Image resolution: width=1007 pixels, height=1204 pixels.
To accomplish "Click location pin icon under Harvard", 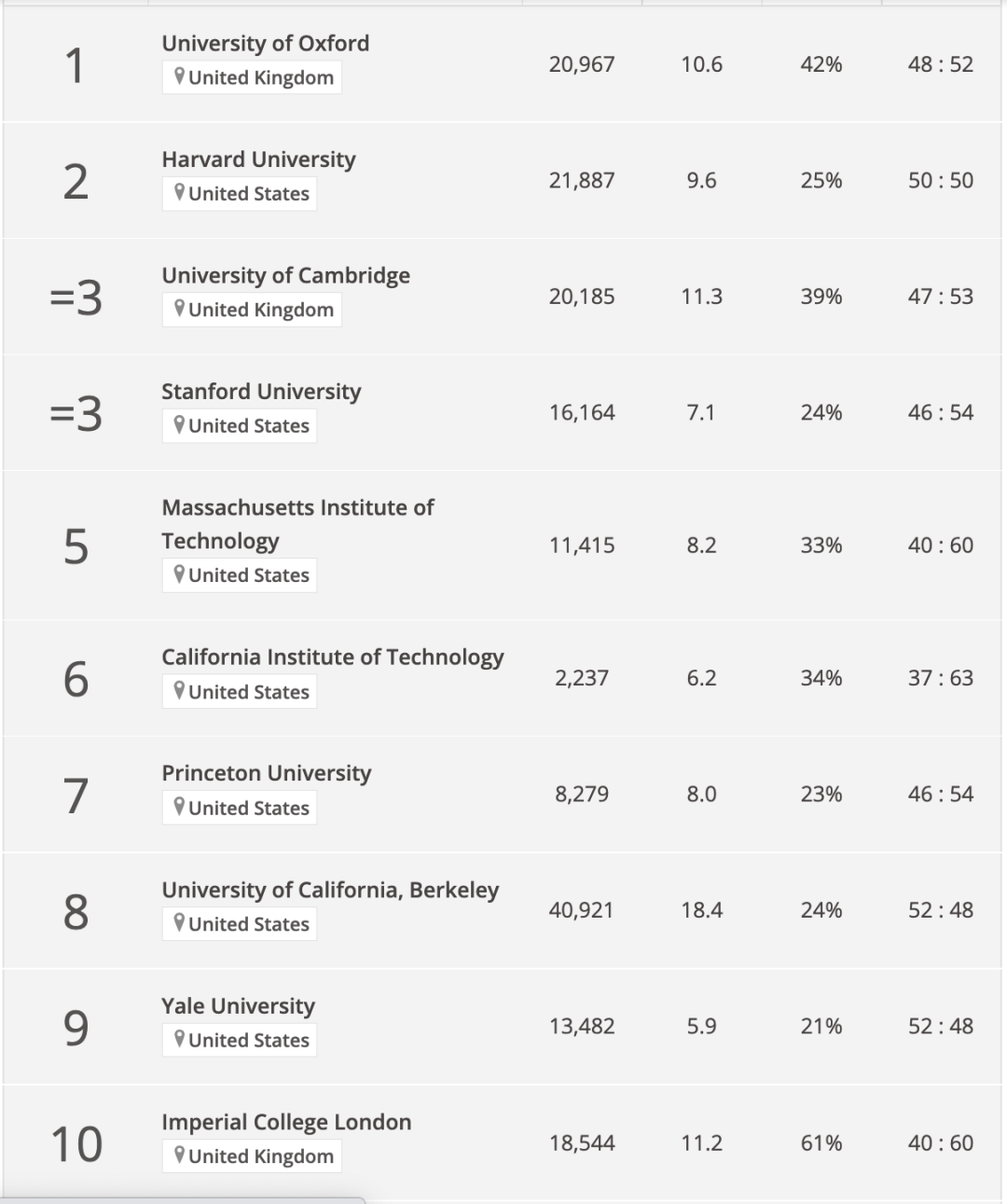I will (x=179, y=193).
